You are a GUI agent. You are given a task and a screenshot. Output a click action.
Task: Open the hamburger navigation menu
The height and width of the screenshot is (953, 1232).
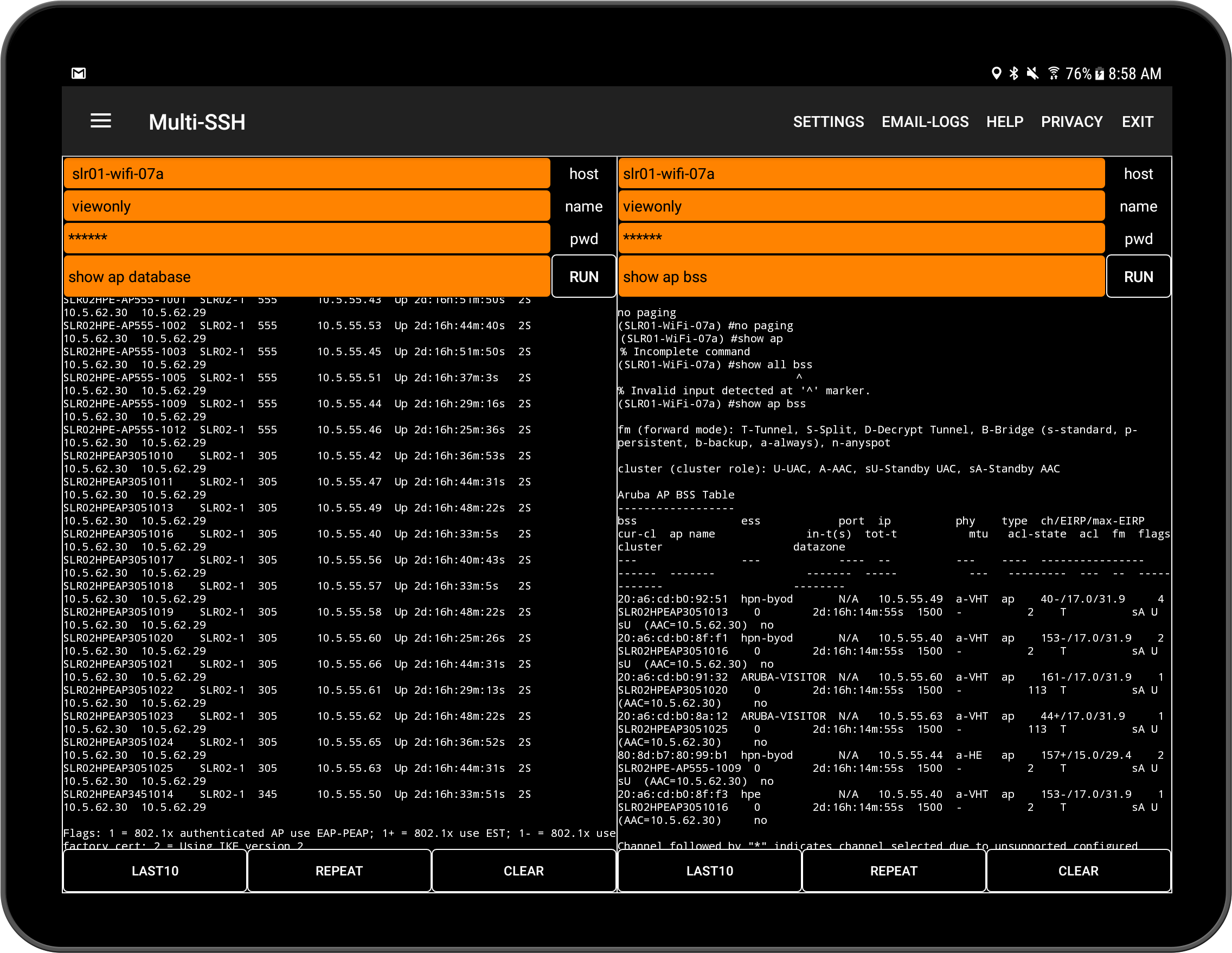point(100,121)
